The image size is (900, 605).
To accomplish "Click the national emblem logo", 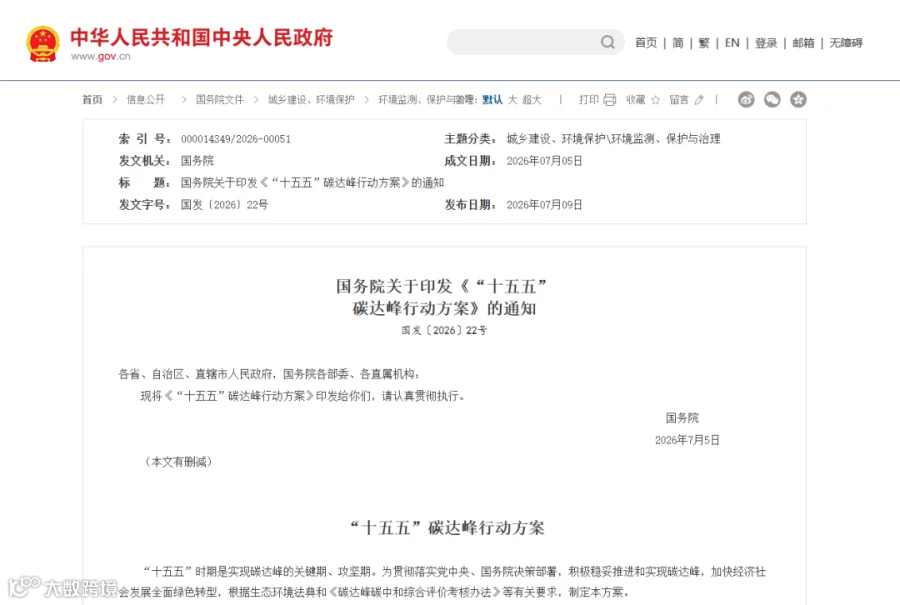I will 42,43.
